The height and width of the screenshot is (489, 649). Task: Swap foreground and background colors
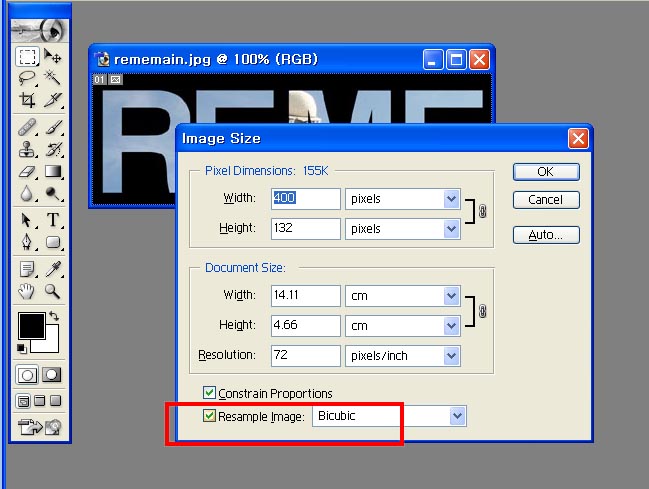pos(54,316)
